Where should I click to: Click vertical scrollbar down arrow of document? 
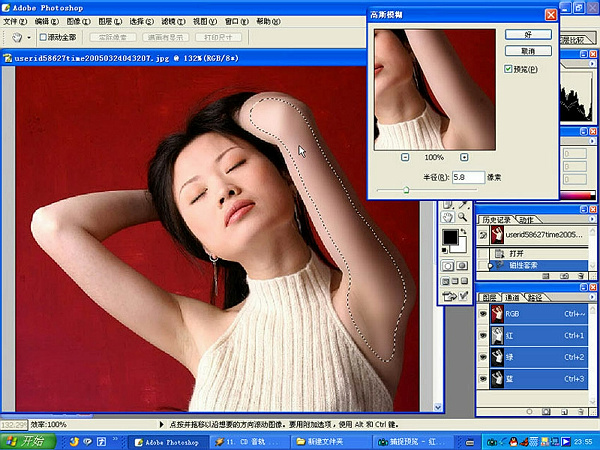click(438, 408)
